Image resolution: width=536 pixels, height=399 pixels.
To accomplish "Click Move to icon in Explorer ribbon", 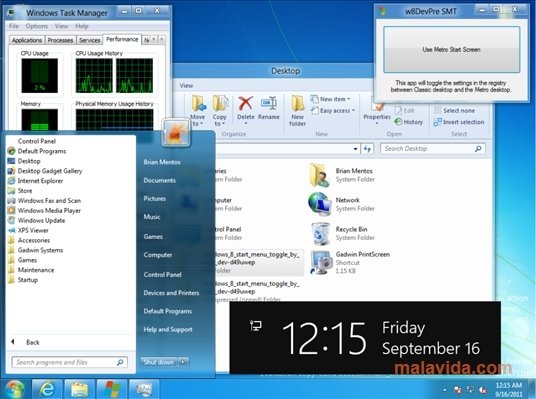I will coord(198,104).
